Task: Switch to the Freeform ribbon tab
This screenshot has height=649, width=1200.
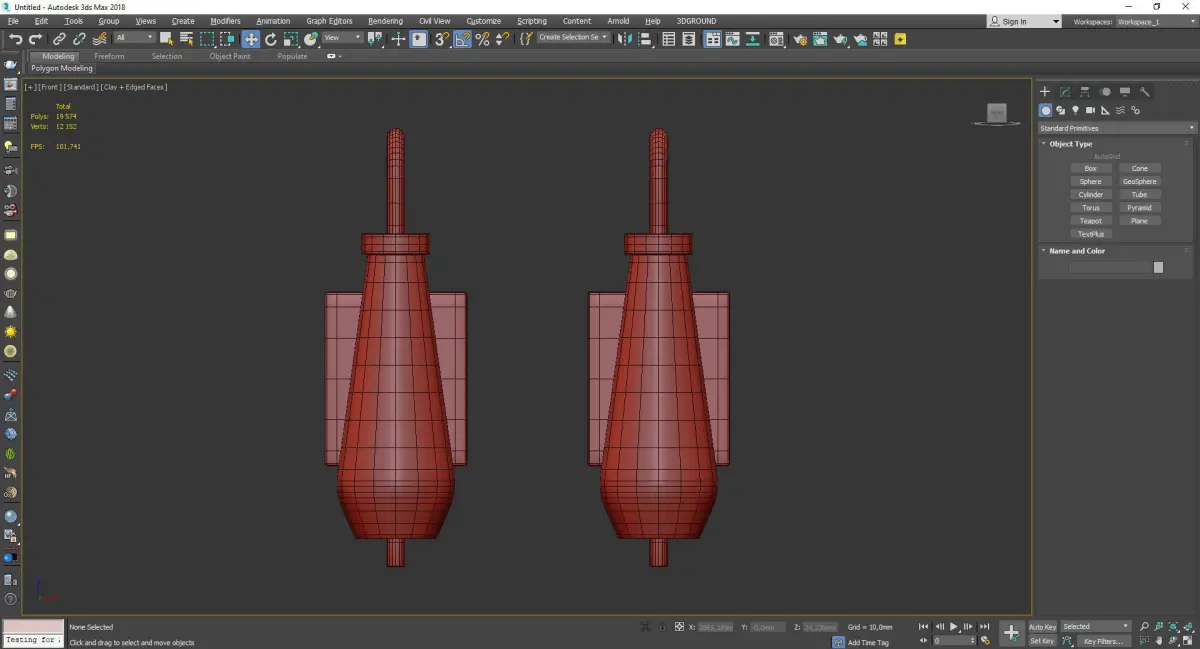Action: (x=109, y=56)
